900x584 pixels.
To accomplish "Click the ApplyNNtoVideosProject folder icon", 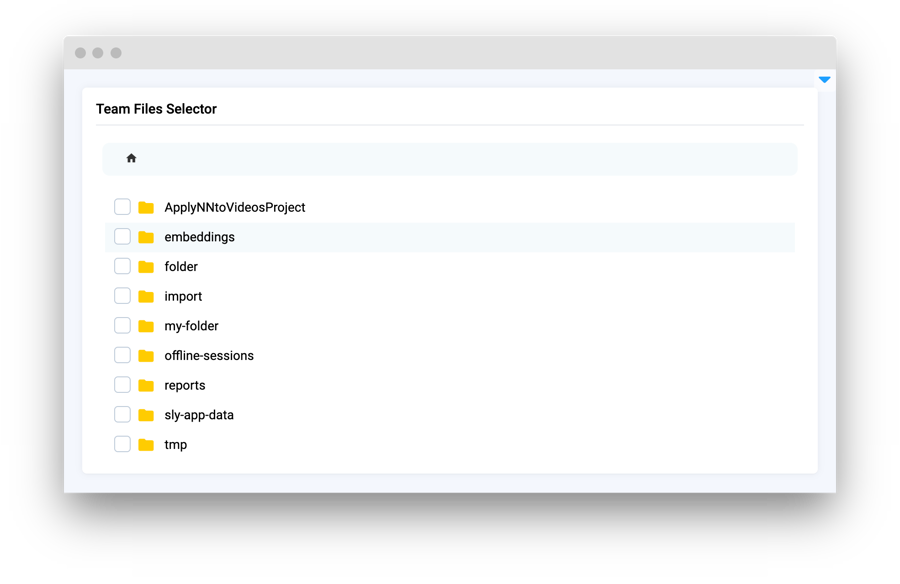I will (x=146, y=207).
